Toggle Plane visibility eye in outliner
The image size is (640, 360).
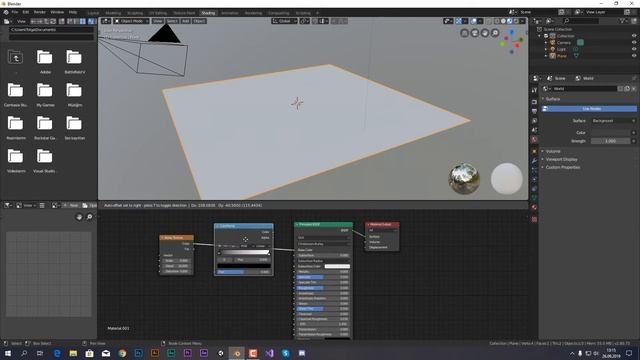coord(634,56)
